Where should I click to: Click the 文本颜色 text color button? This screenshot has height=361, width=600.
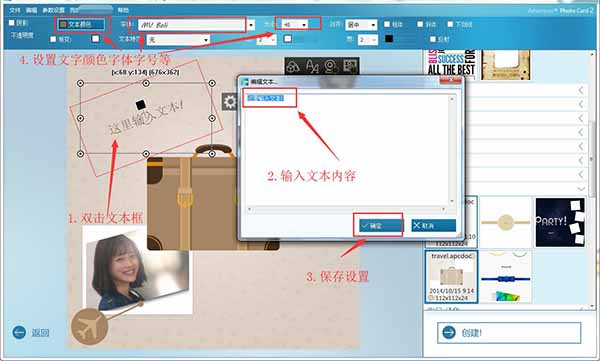pyautogui.click(x=81, y=25)
